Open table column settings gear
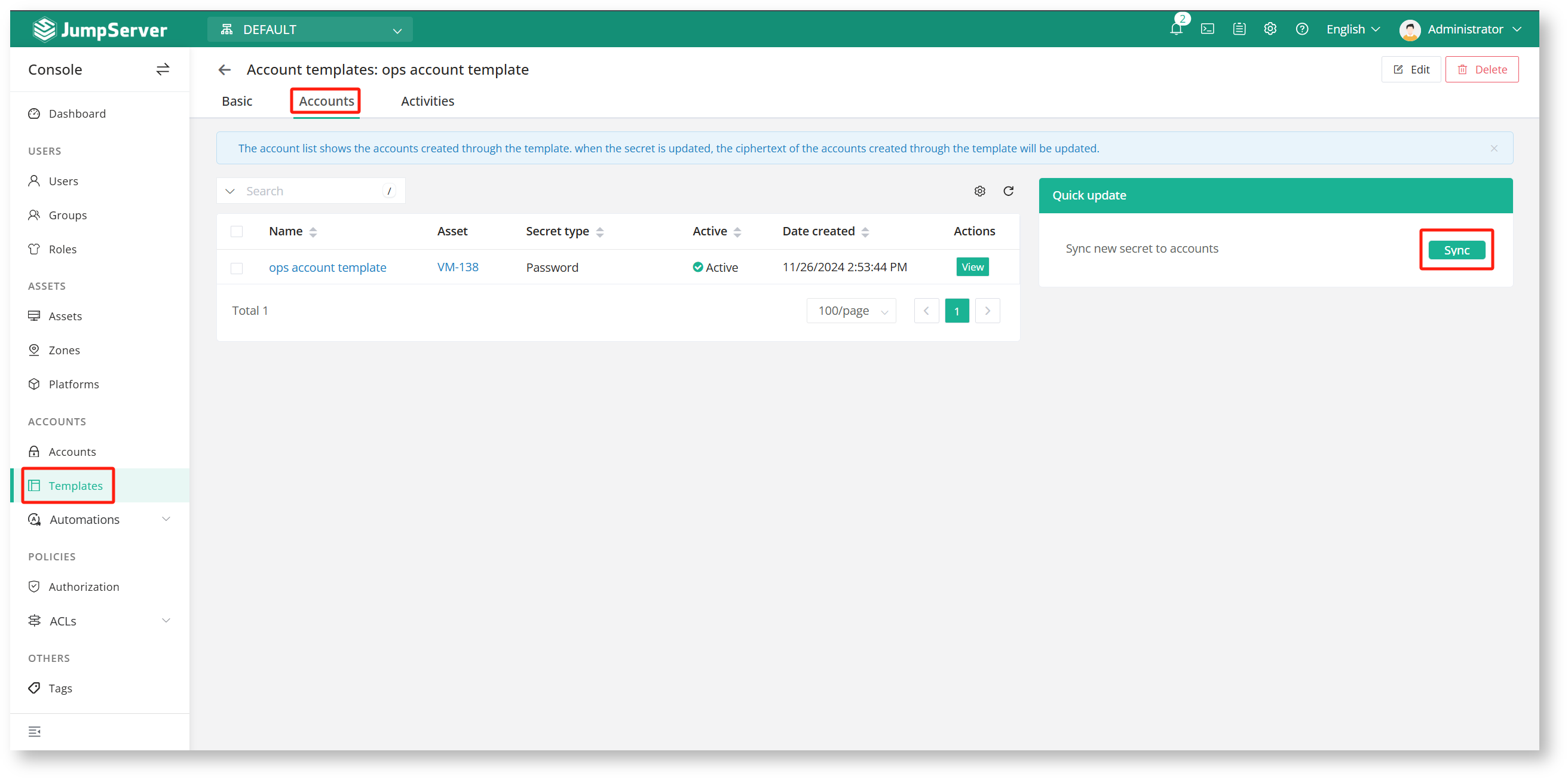 coord(980,191)
